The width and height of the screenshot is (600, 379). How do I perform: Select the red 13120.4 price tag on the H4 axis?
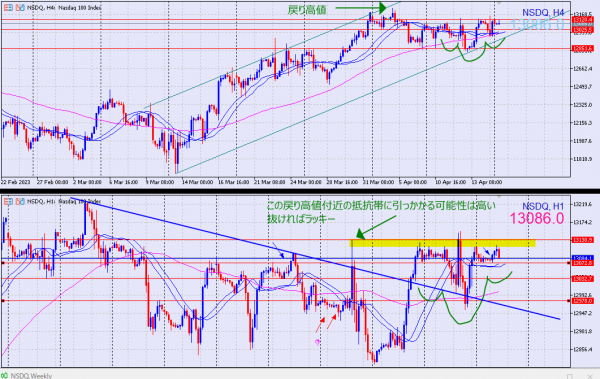coord(583,20)
